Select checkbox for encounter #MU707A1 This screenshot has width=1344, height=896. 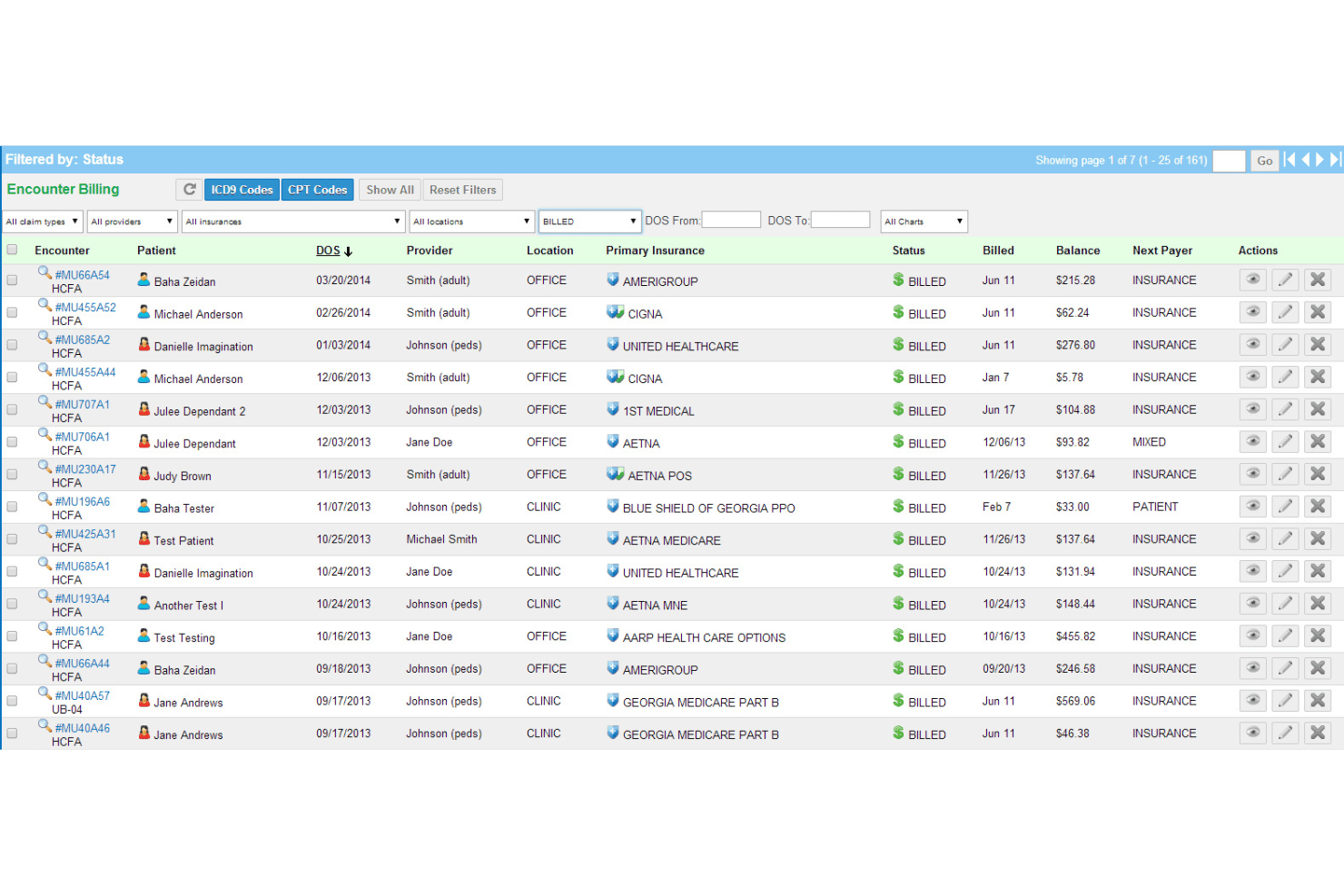click(12, 409)
